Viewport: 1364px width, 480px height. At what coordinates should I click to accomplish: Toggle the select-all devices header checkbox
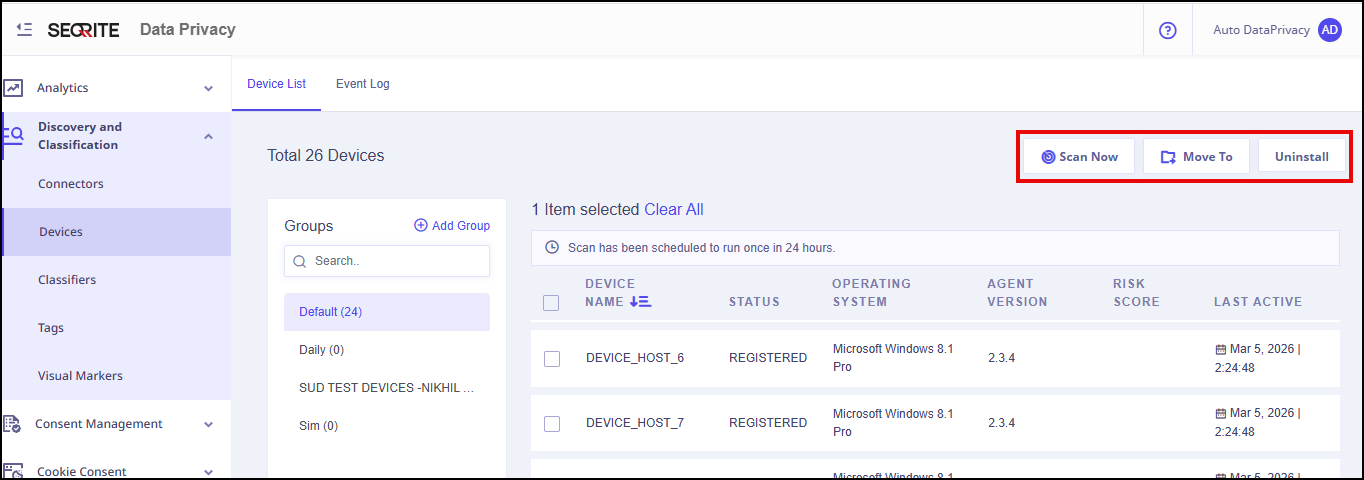[x=551, y=302]
